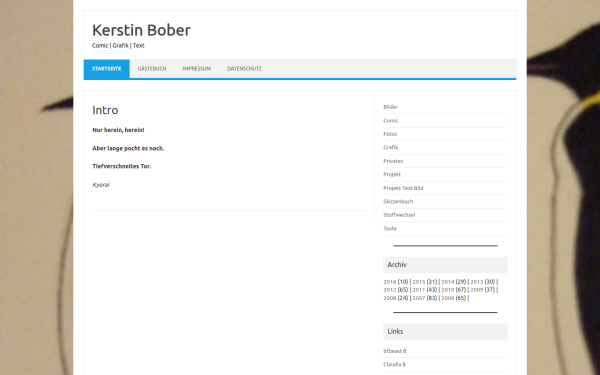Browse the 2011 archive
Viewport: 600px width, 375px height.
tap(419, 290)
